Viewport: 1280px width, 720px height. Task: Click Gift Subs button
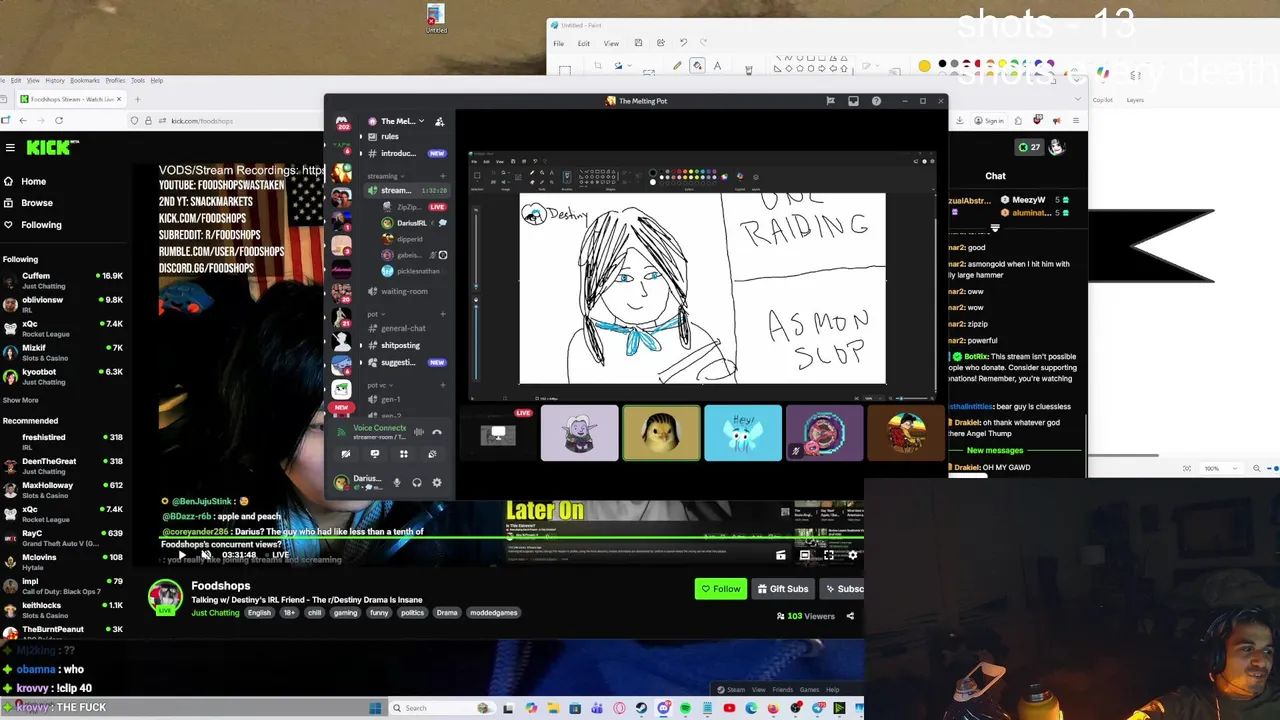[x=783, y=589]
